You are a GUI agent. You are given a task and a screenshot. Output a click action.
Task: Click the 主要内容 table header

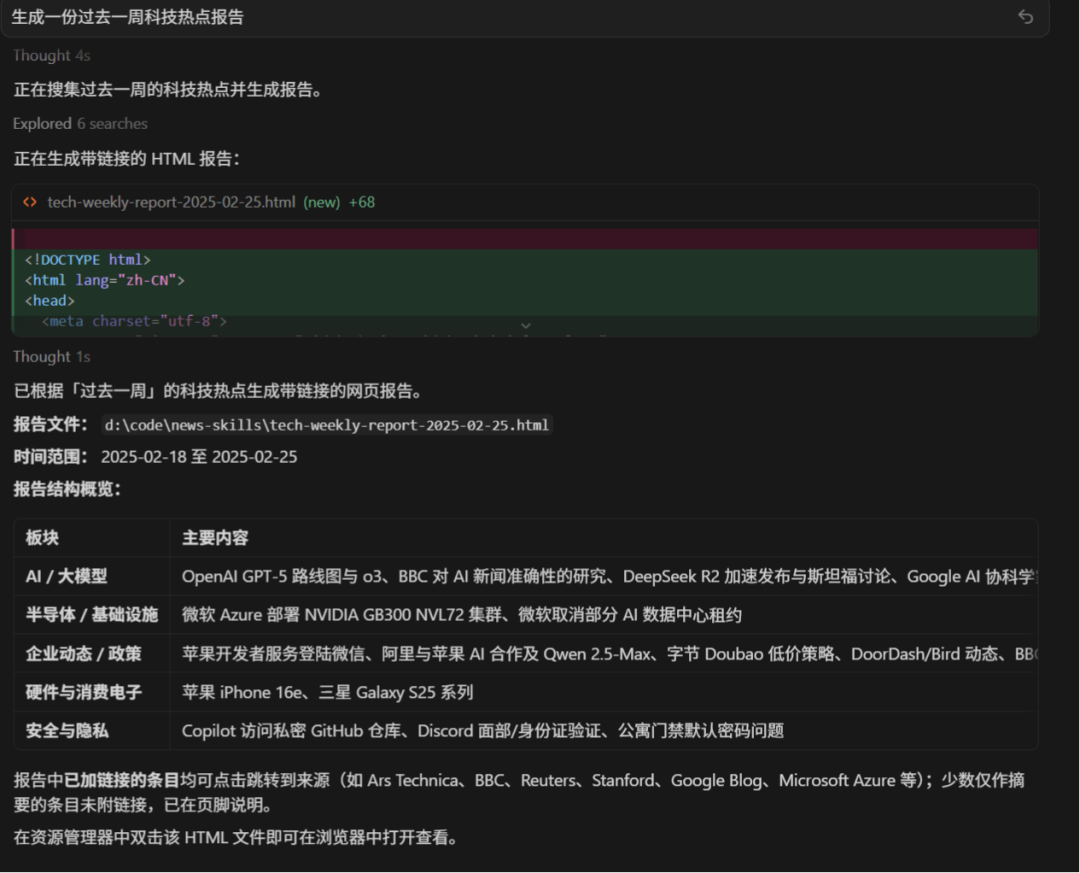[215, 538]
